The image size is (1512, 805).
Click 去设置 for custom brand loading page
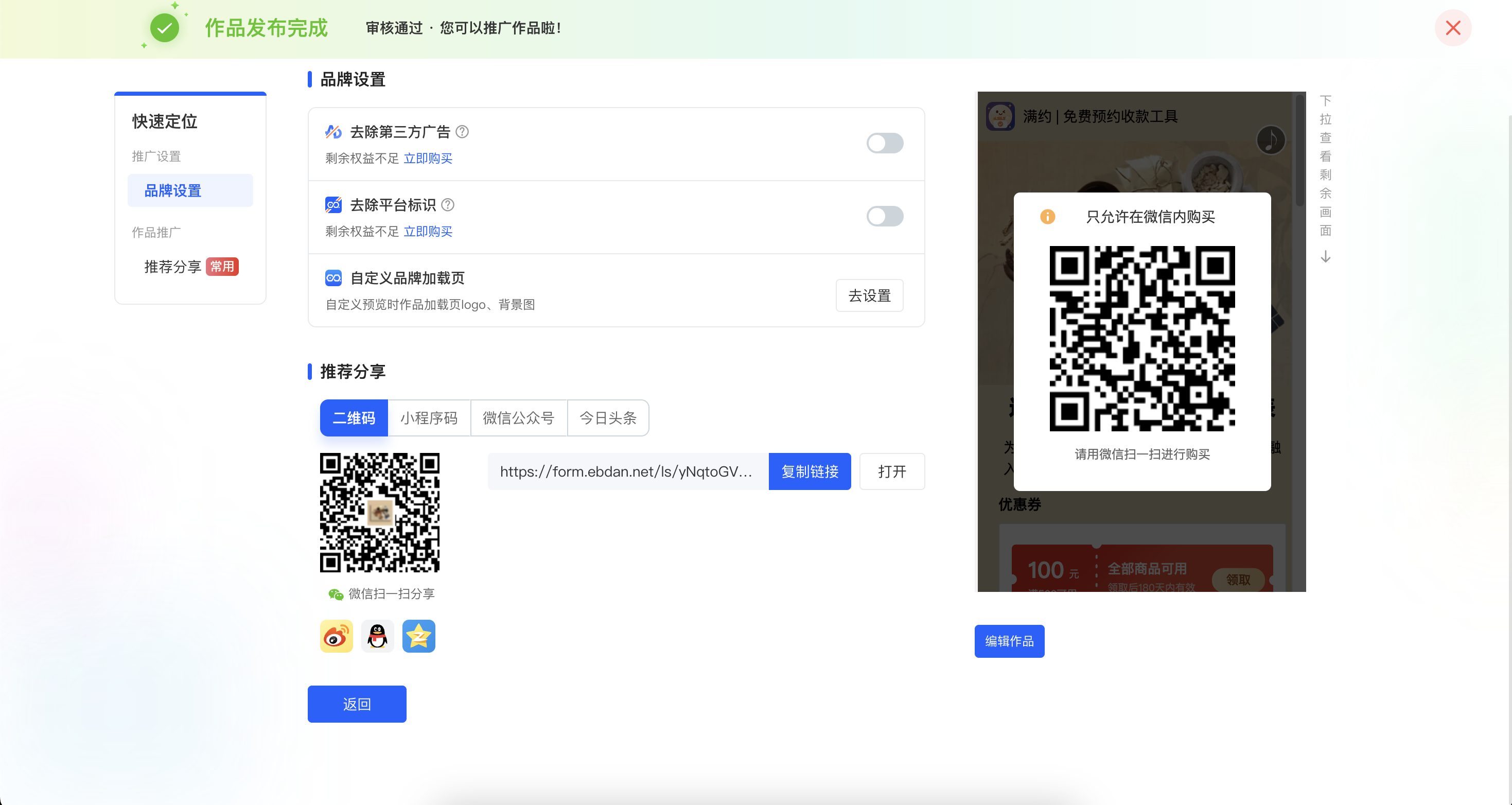tap(869, 295)
